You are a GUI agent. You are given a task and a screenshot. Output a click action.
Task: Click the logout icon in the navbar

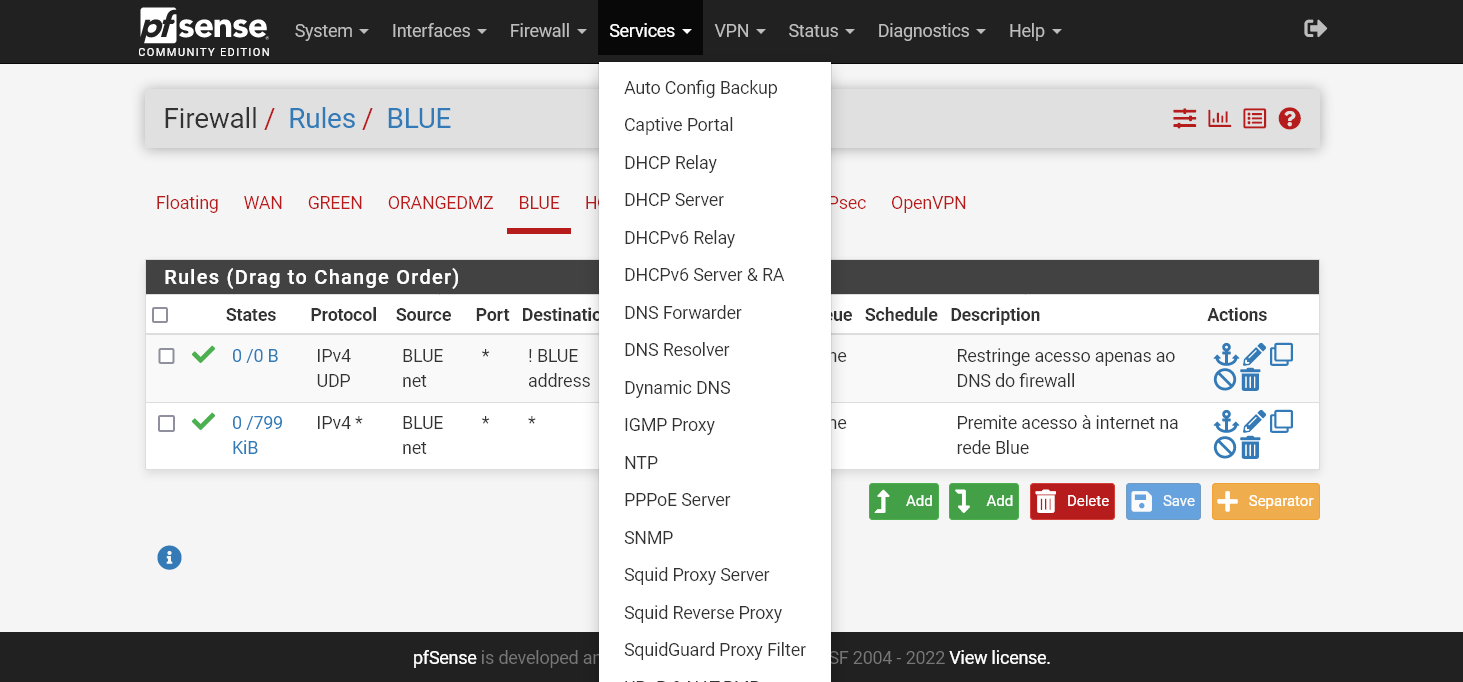1314,28
